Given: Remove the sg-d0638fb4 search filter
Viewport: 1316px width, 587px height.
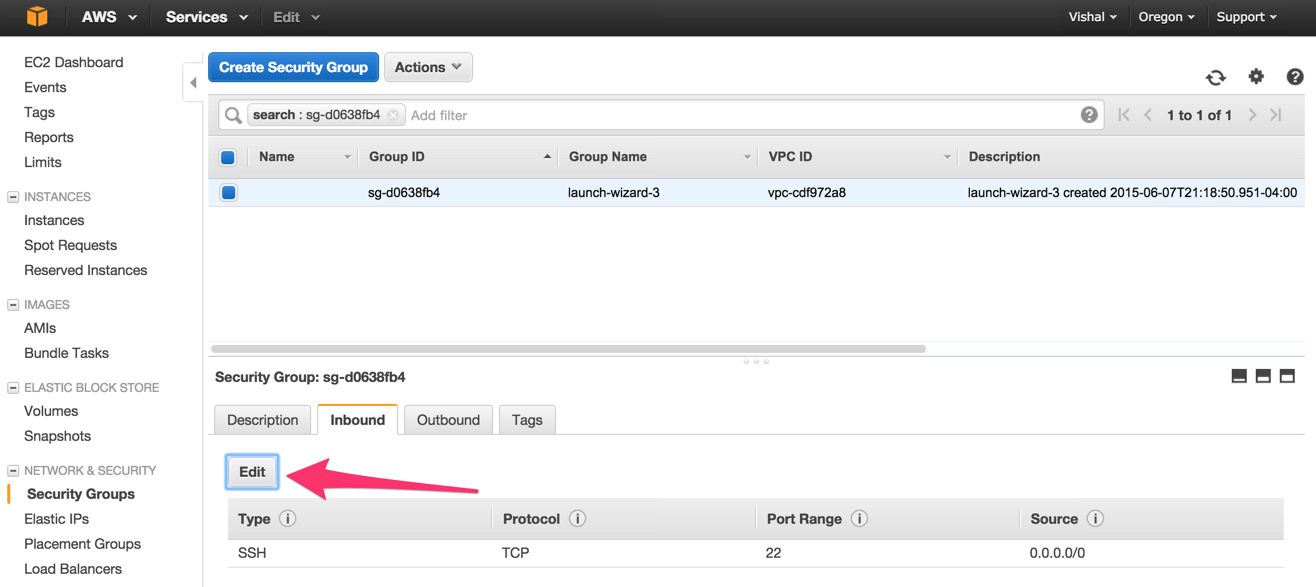Looking at the screenshot, I should point(394,115).
